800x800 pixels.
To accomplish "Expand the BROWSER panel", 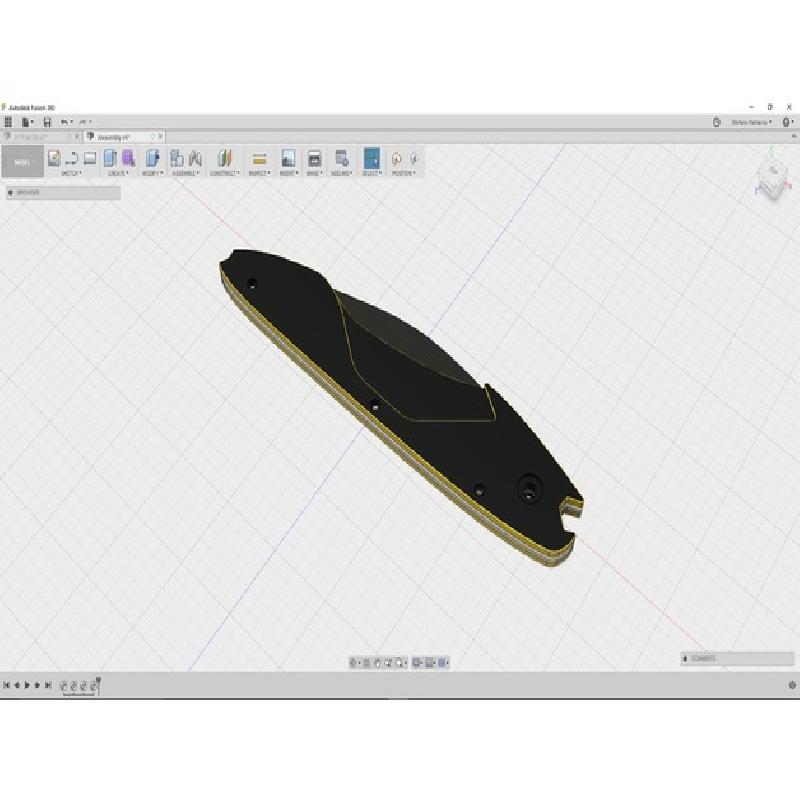I will click(63, 192).
